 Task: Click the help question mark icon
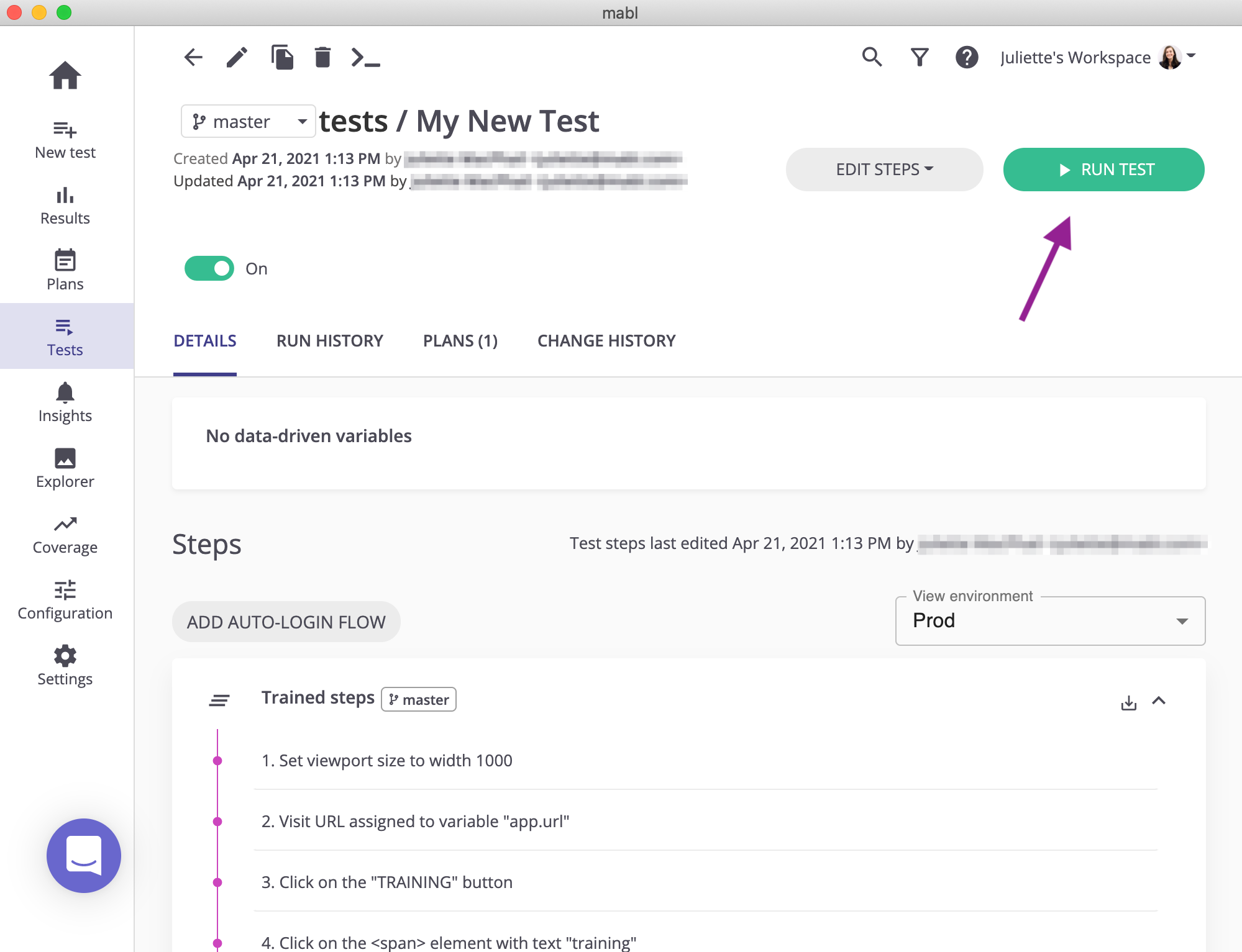(967, 57)
